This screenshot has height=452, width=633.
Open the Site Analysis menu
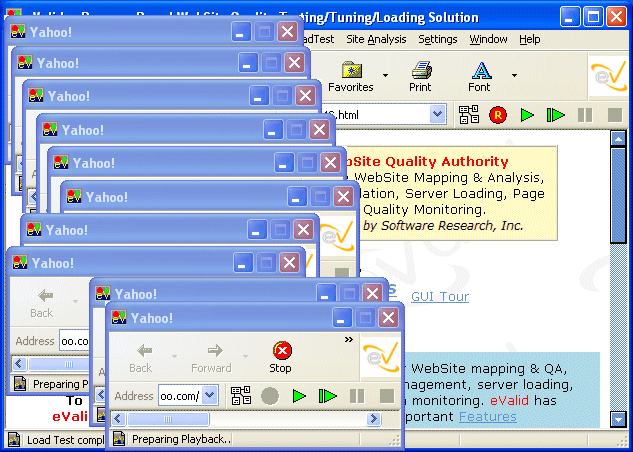376,40
